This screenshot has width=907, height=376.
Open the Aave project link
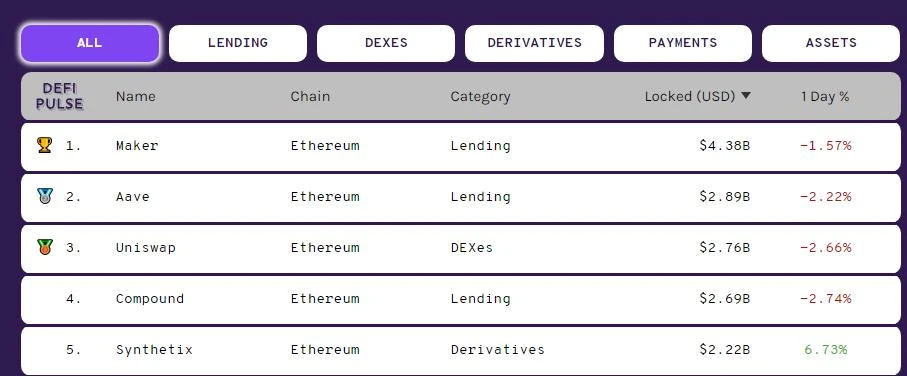[x=132, y=197]
